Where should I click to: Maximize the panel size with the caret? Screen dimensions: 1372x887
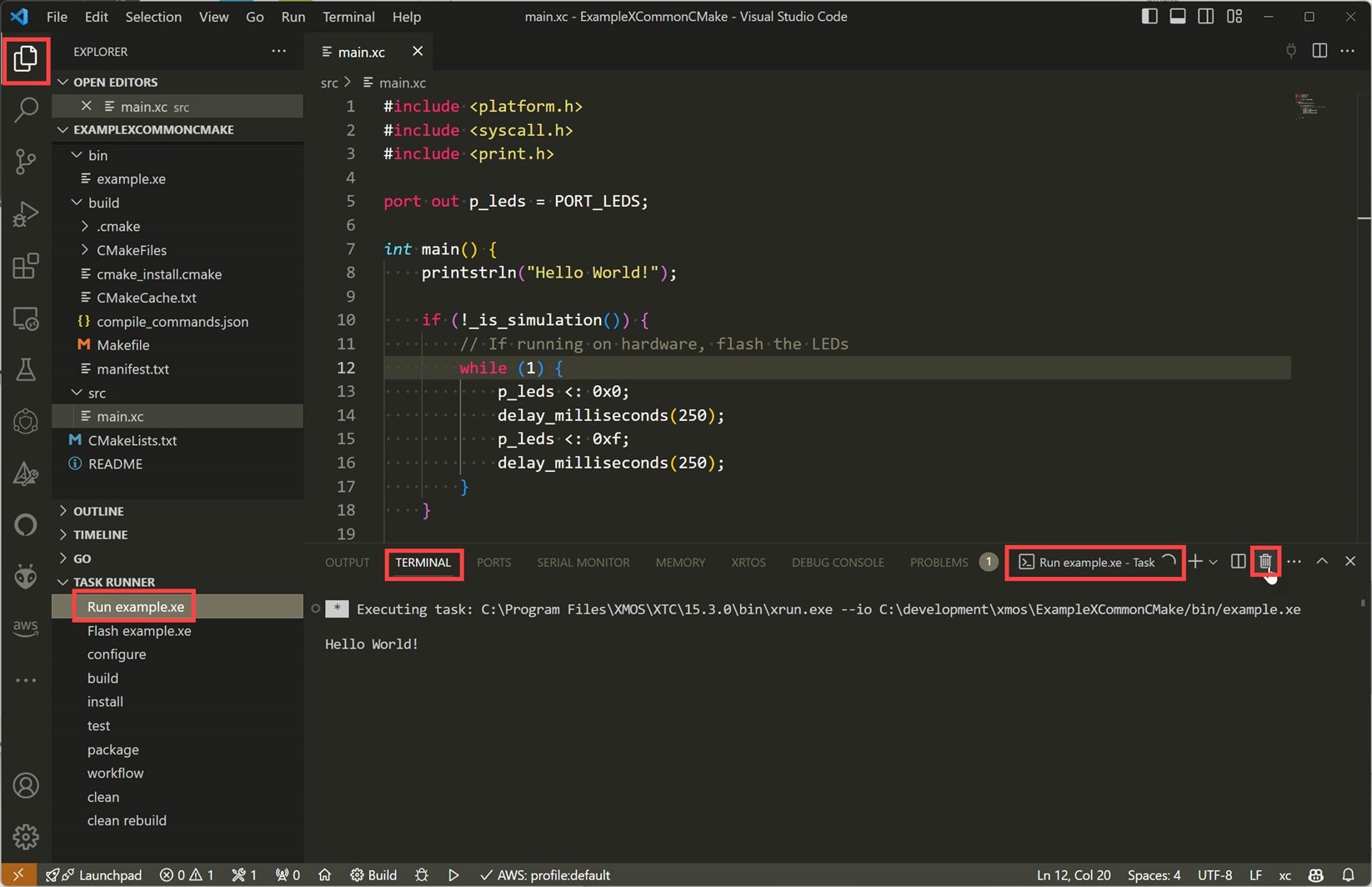pos(1322,562)
